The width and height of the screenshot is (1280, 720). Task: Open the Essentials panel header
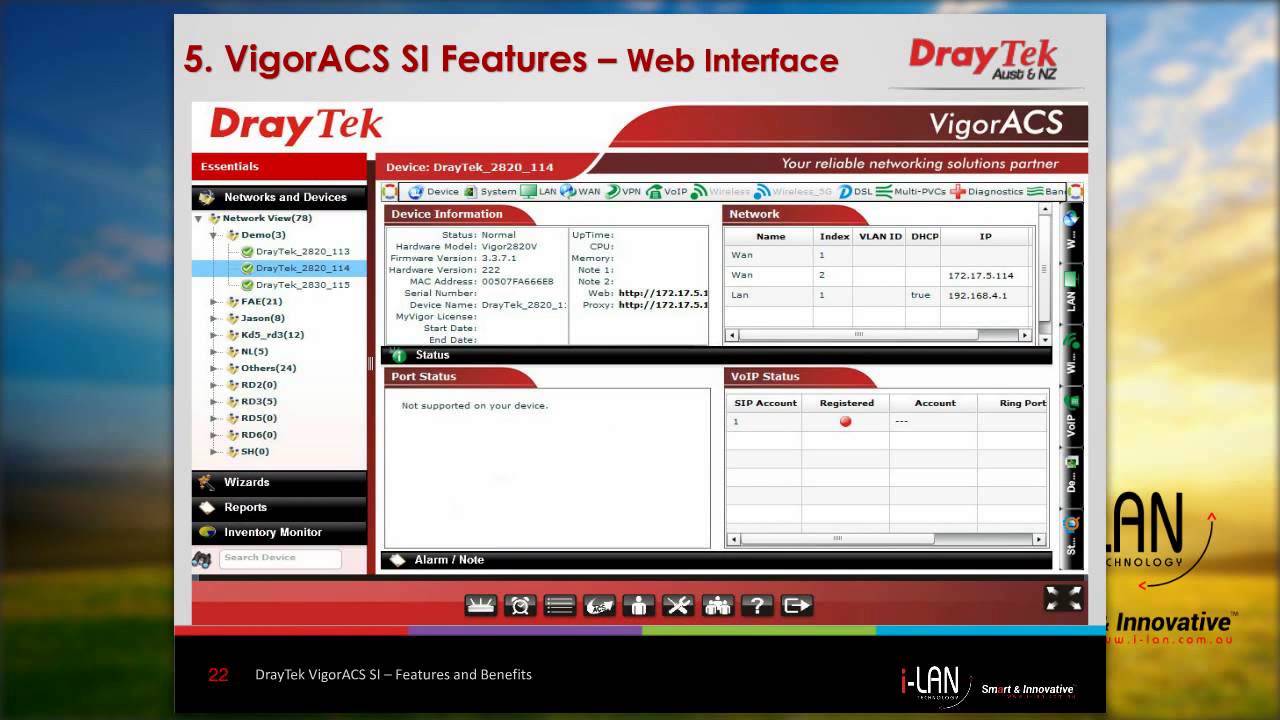pos(279,167)
